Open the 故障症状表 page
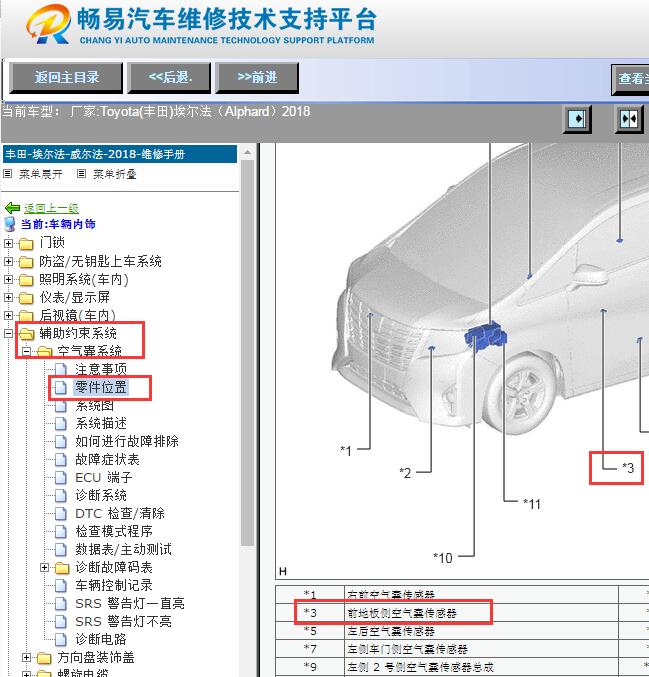649x677 pixels. point(108,459)
